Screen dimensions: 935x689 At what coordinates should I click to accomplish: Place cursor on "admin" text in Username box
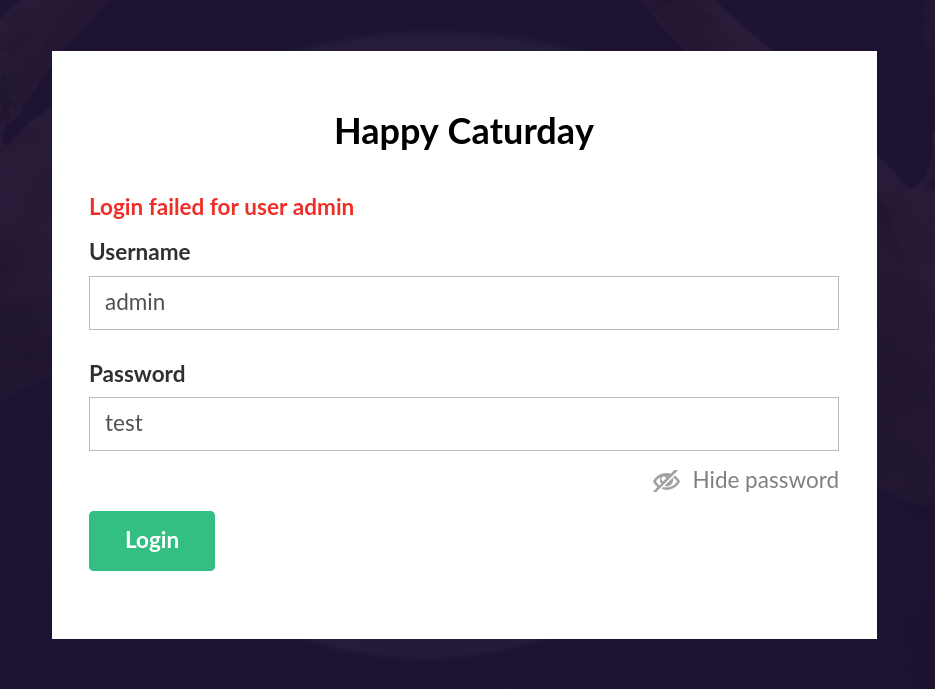[135, 302]
